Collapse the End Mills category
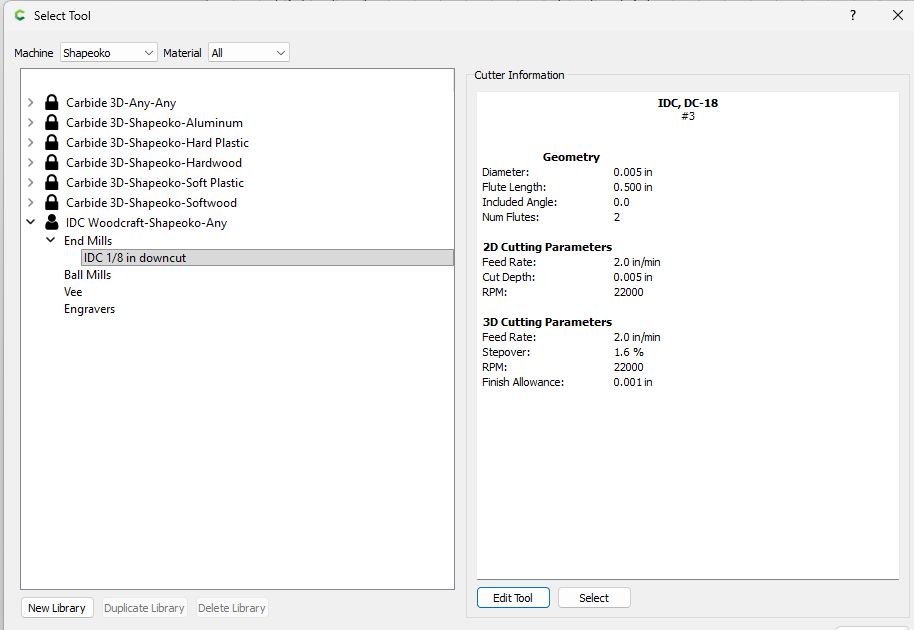Image resolution: width=914 pixels, height=630 pixels. click(51, 240)
